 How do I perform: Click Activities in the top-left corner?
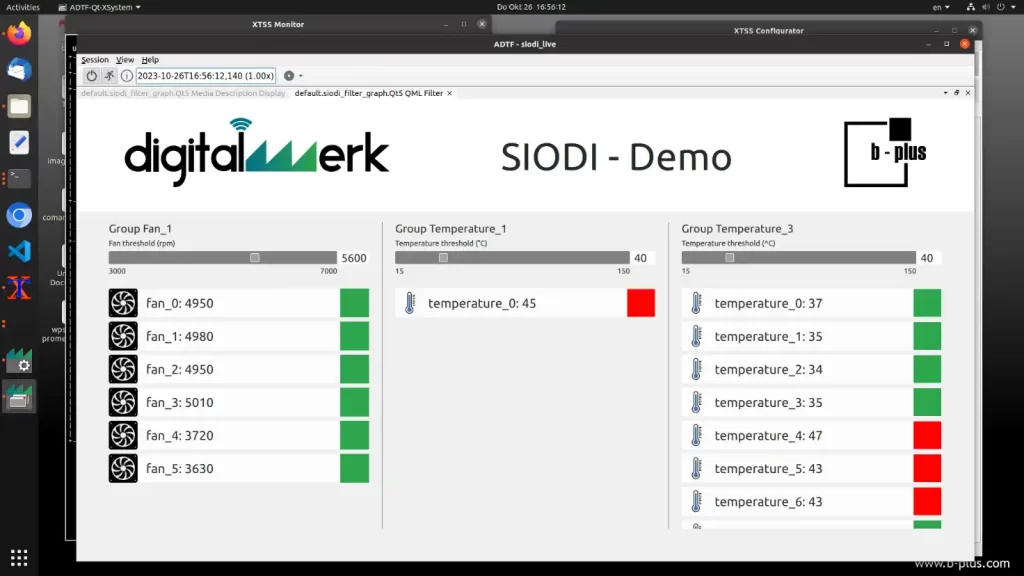click(23, 7)
